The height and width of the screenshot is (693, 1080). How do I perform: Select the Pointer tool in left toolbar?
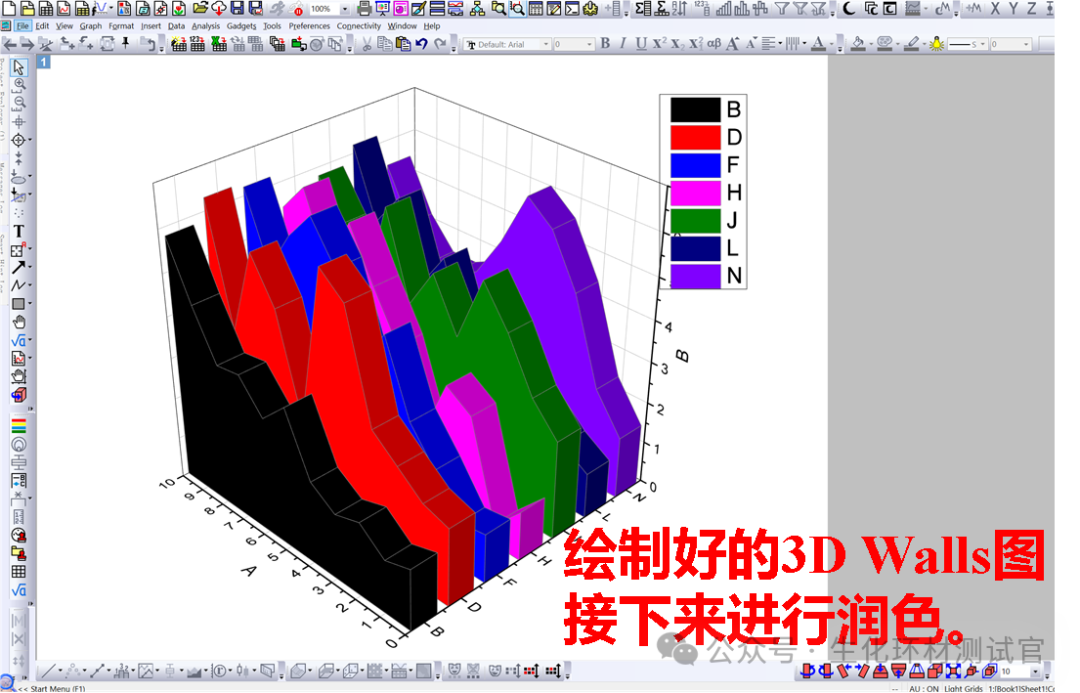(x=19, y=67)
